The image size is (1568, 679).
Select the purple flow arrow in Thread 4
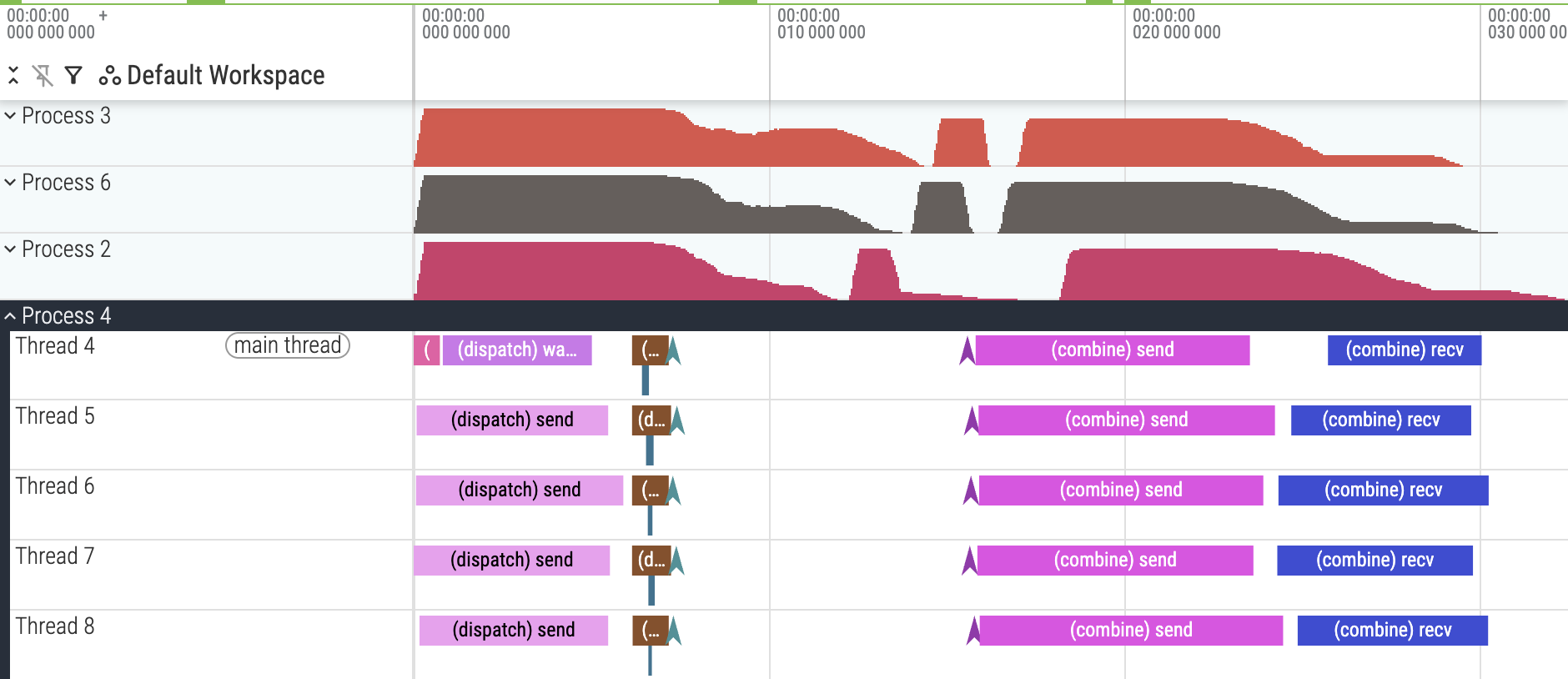967,351
